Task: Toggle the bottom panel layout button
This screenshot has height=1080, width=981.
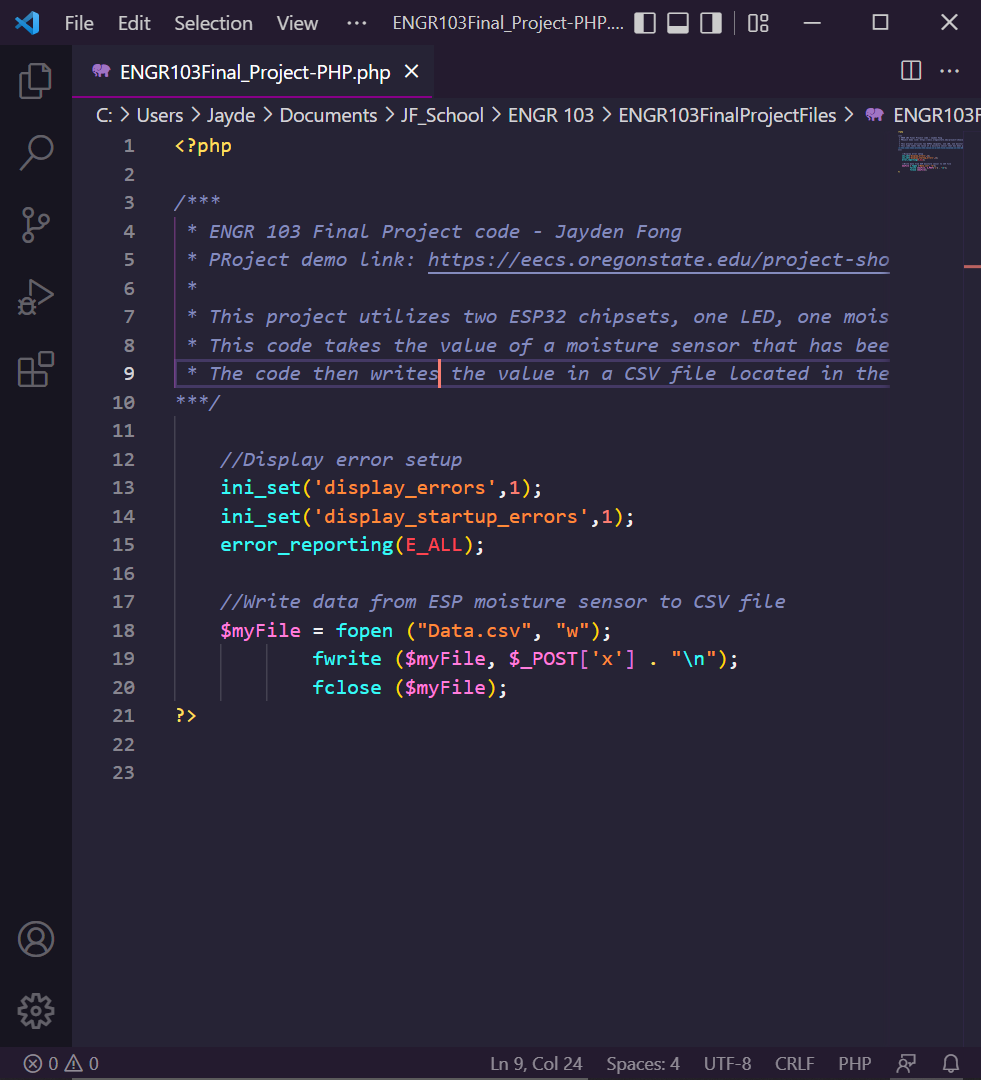Action: click(678, 23)
